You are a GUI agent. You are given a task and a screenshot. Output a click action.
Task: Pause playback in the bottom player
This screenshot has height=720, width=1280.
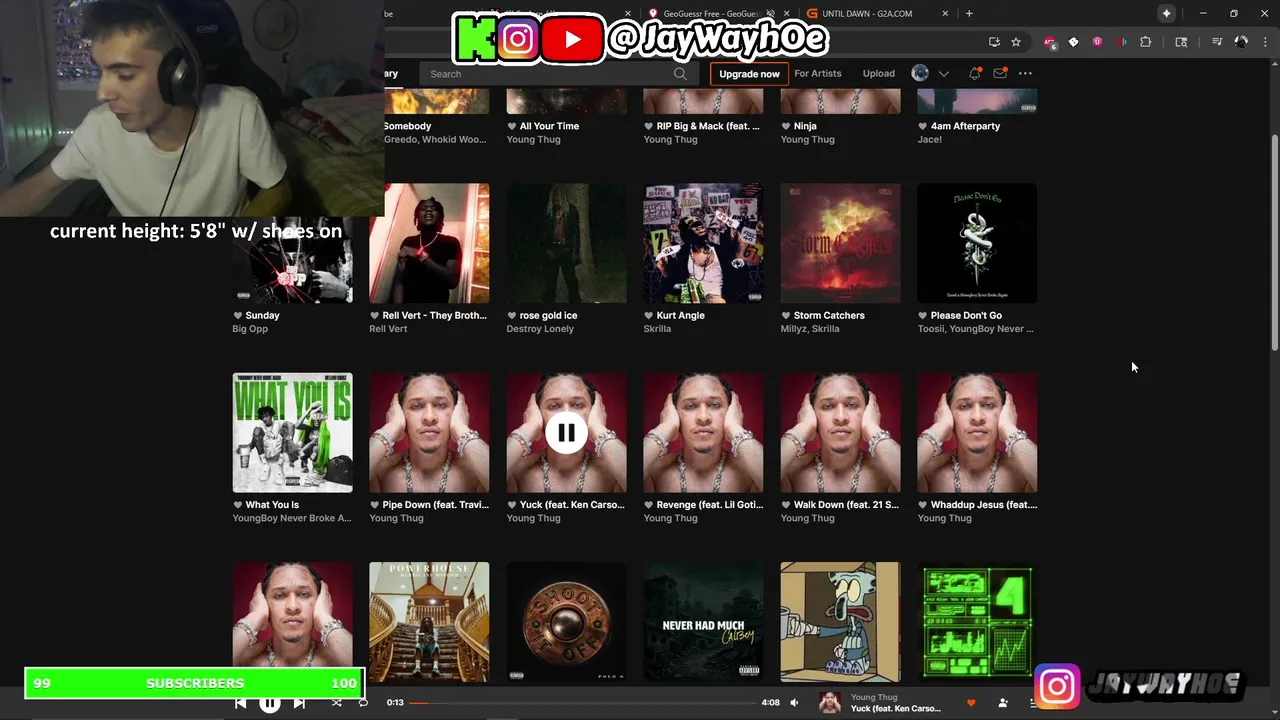point(270,703)
